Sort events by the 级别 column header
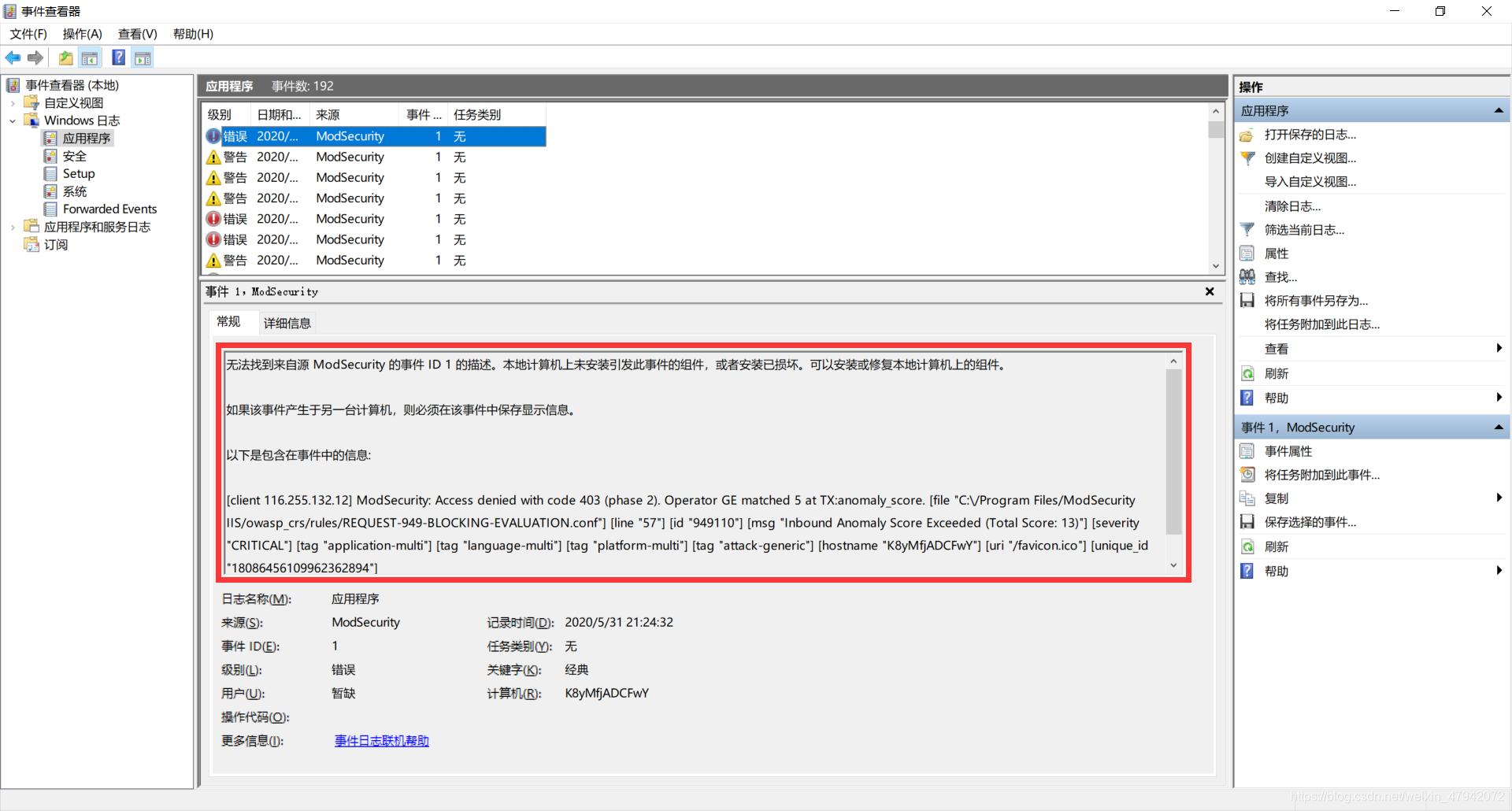 pos(227,115)
